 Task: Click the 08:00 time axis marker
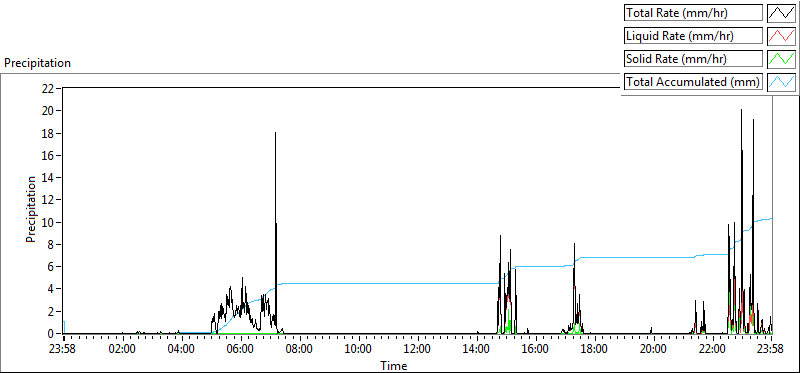coord(299,350)
